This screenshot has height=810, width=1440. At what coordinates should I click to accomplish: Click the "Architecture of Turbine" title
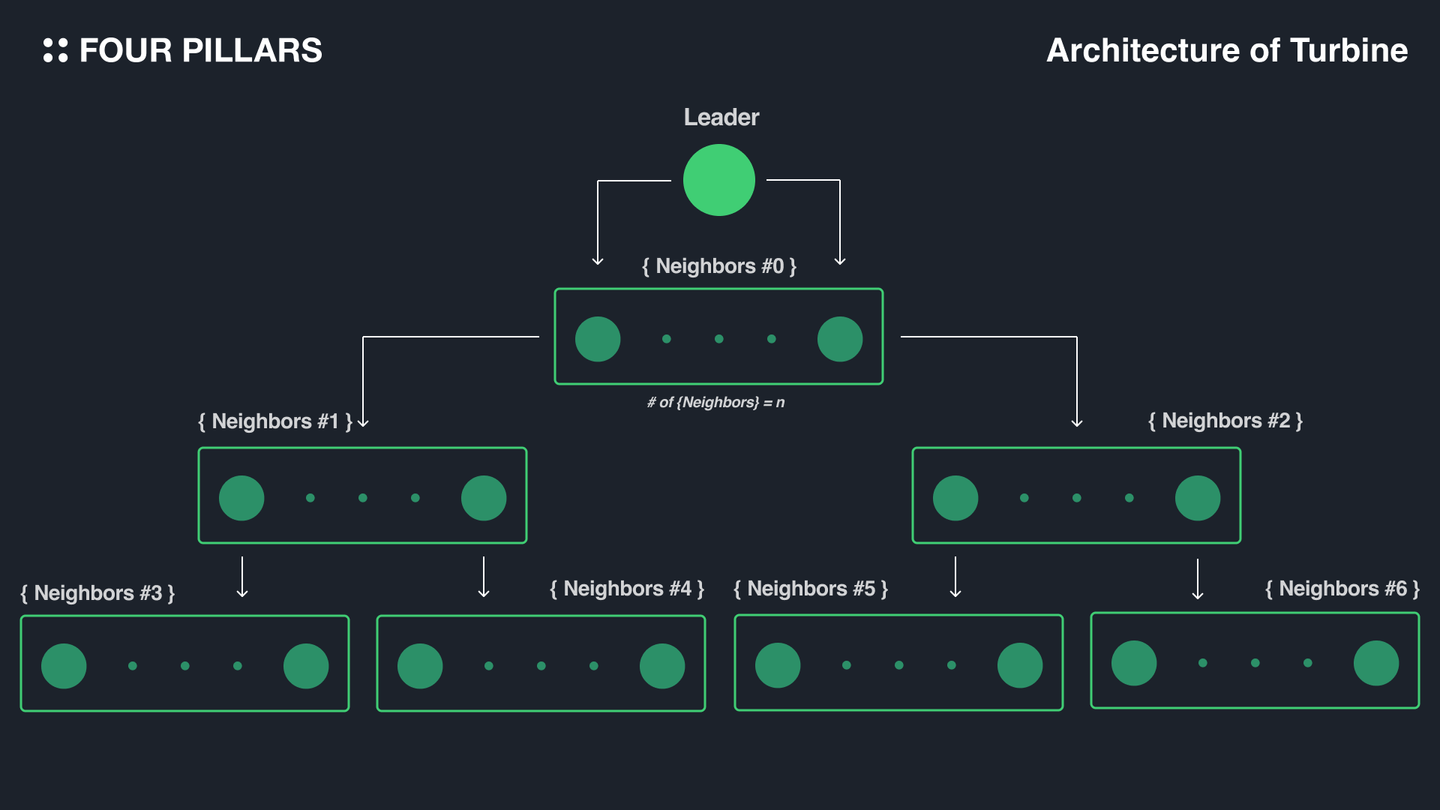[1227, 50]
